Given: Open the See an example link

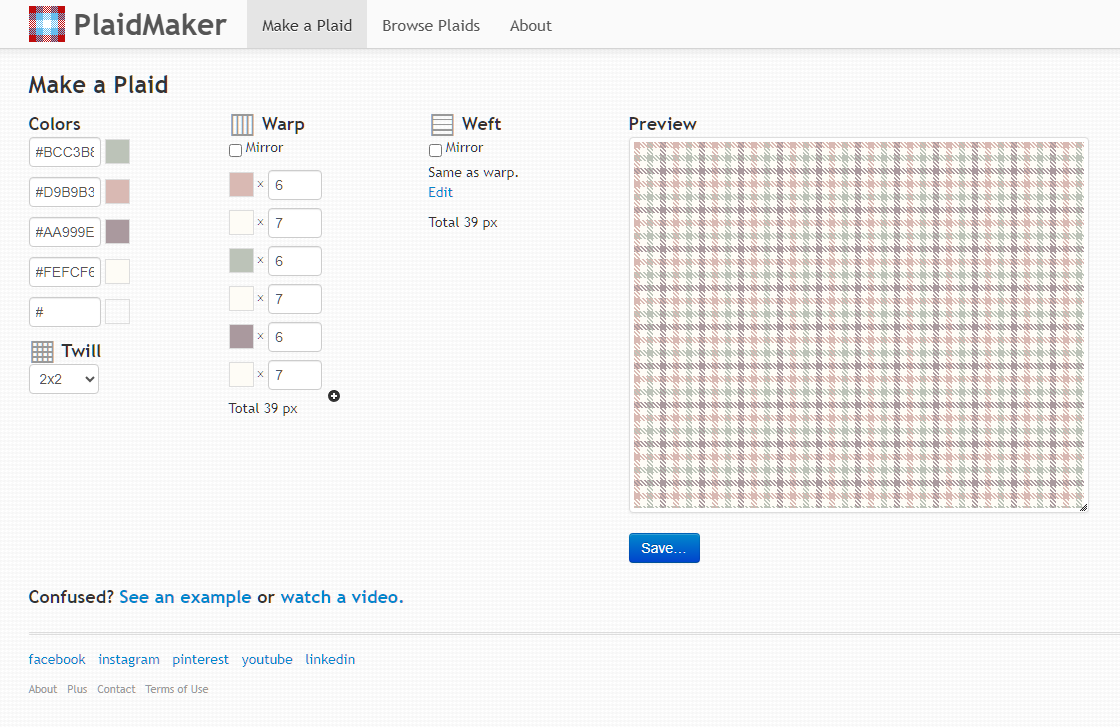Looking at the screenshot, I should (185, 597).
